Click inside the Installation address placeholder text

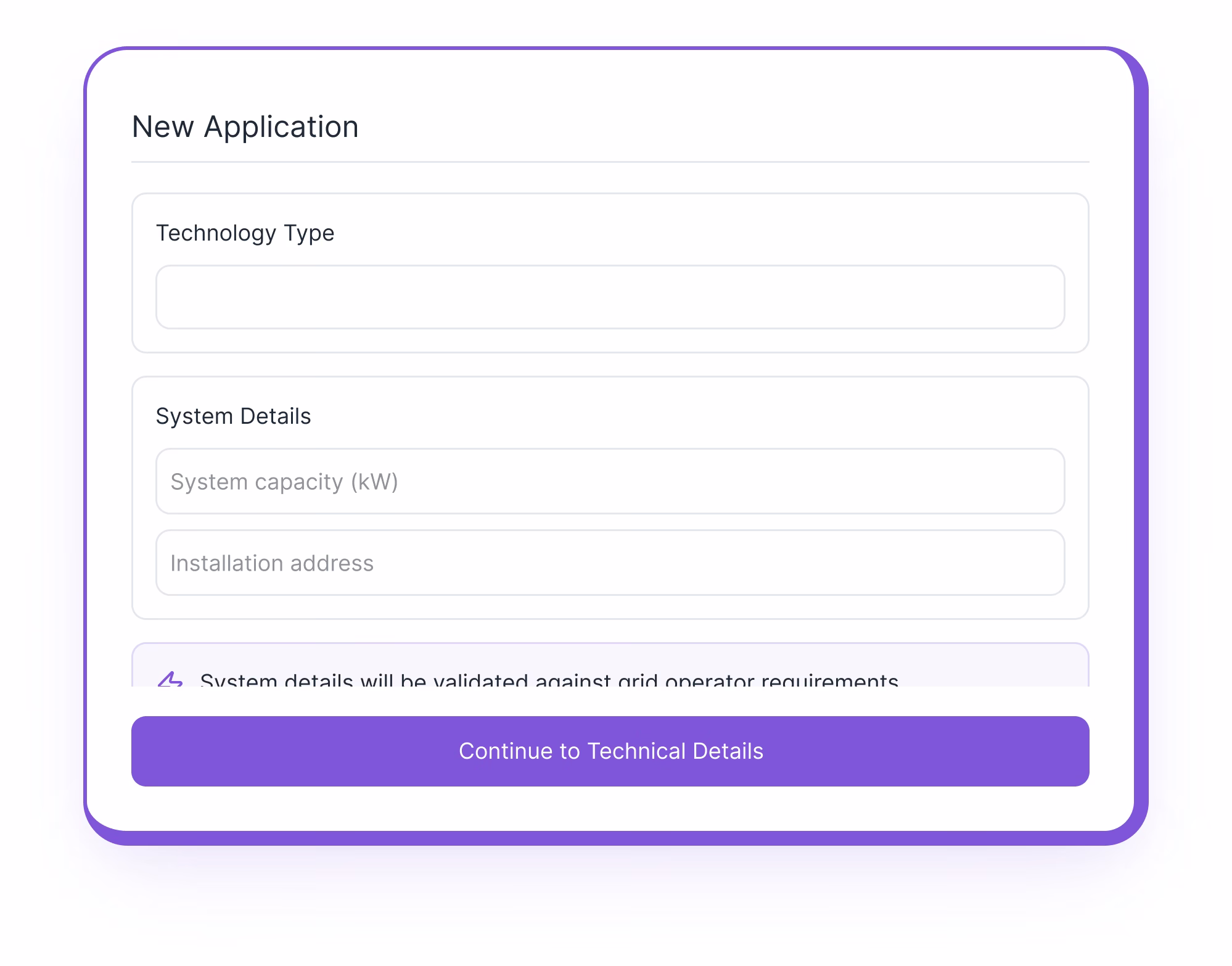point(272,563)
